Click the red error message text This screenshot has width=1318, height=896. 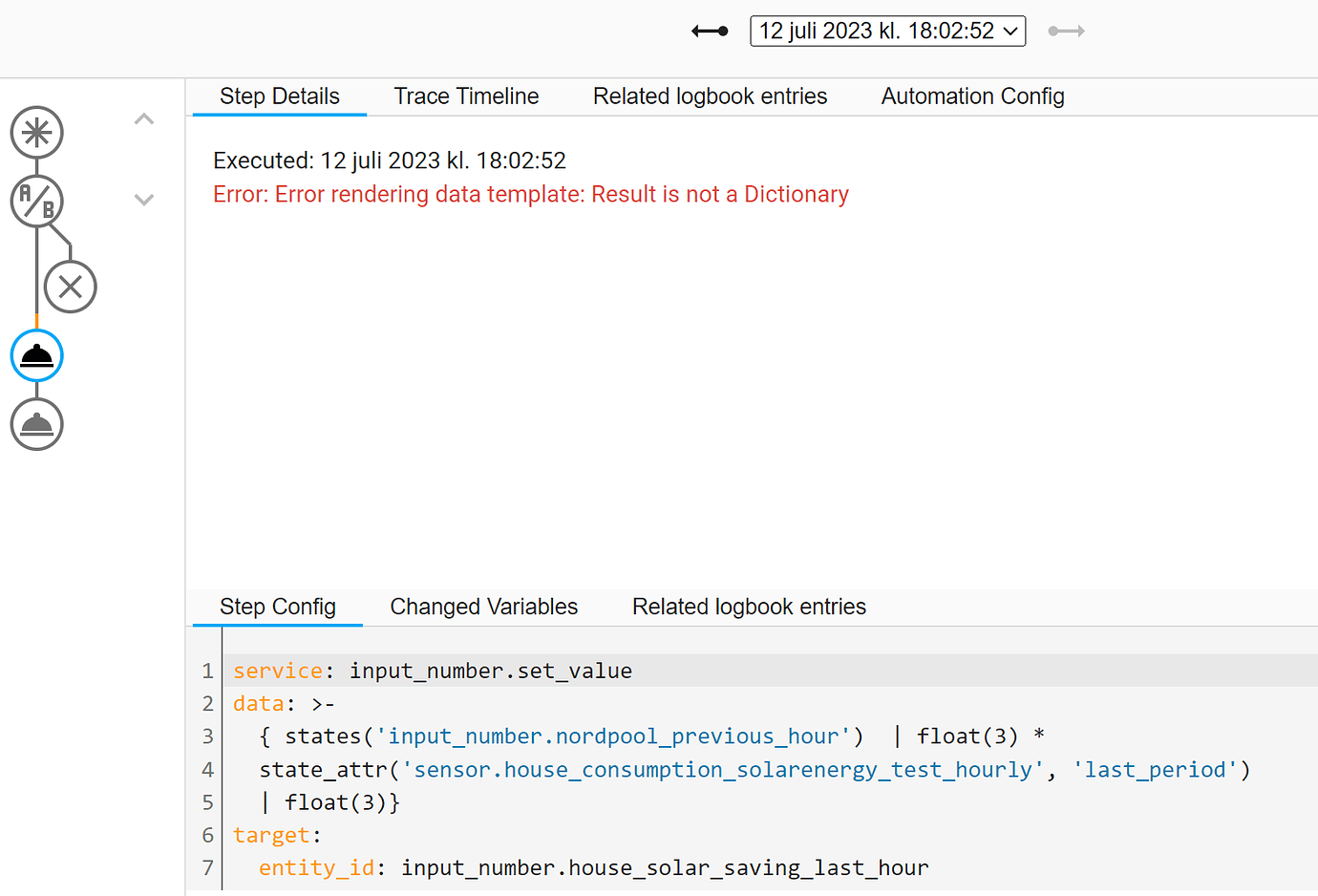pos(530,195)
